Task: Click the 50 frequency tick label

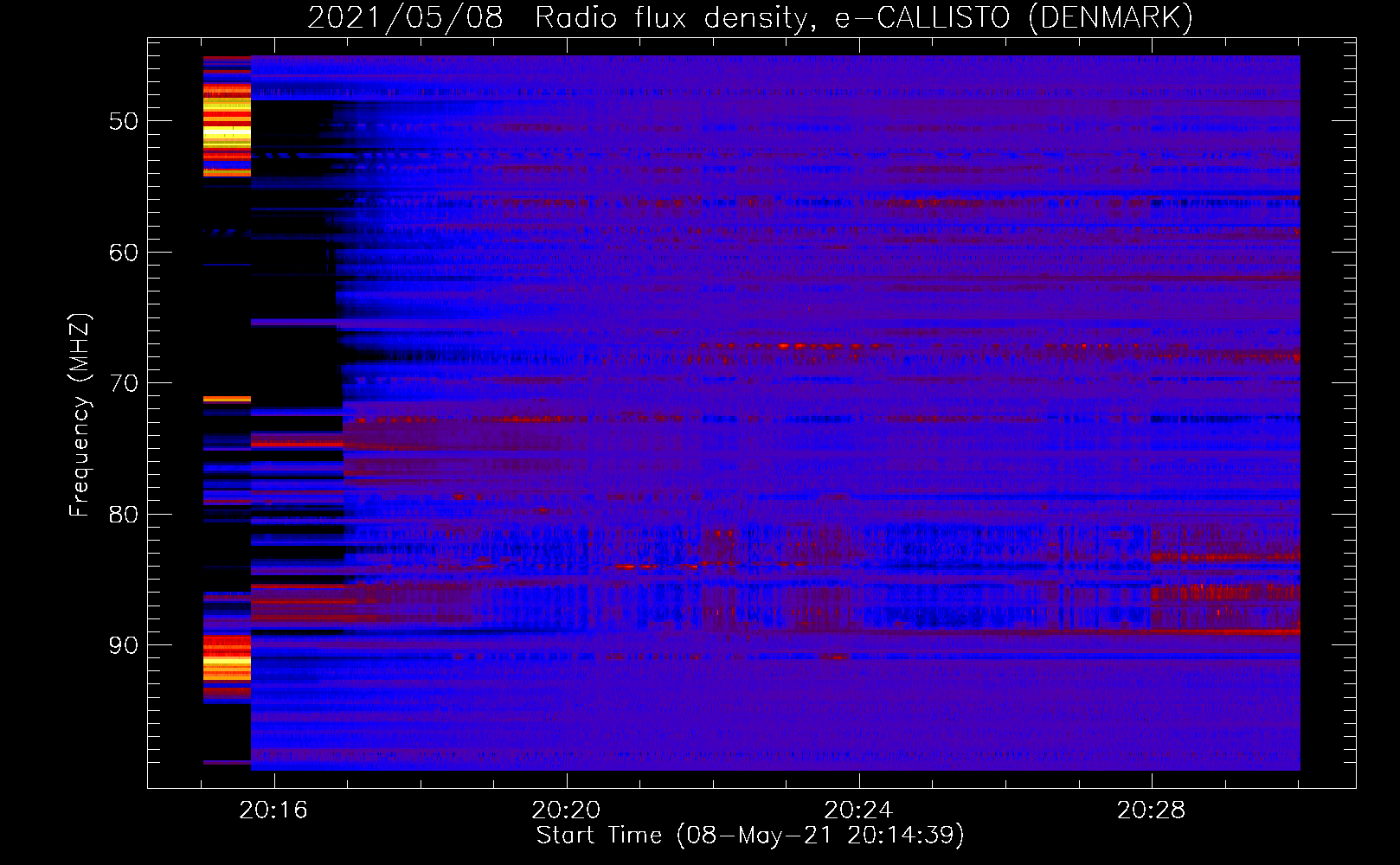Action: pos(124,121)
